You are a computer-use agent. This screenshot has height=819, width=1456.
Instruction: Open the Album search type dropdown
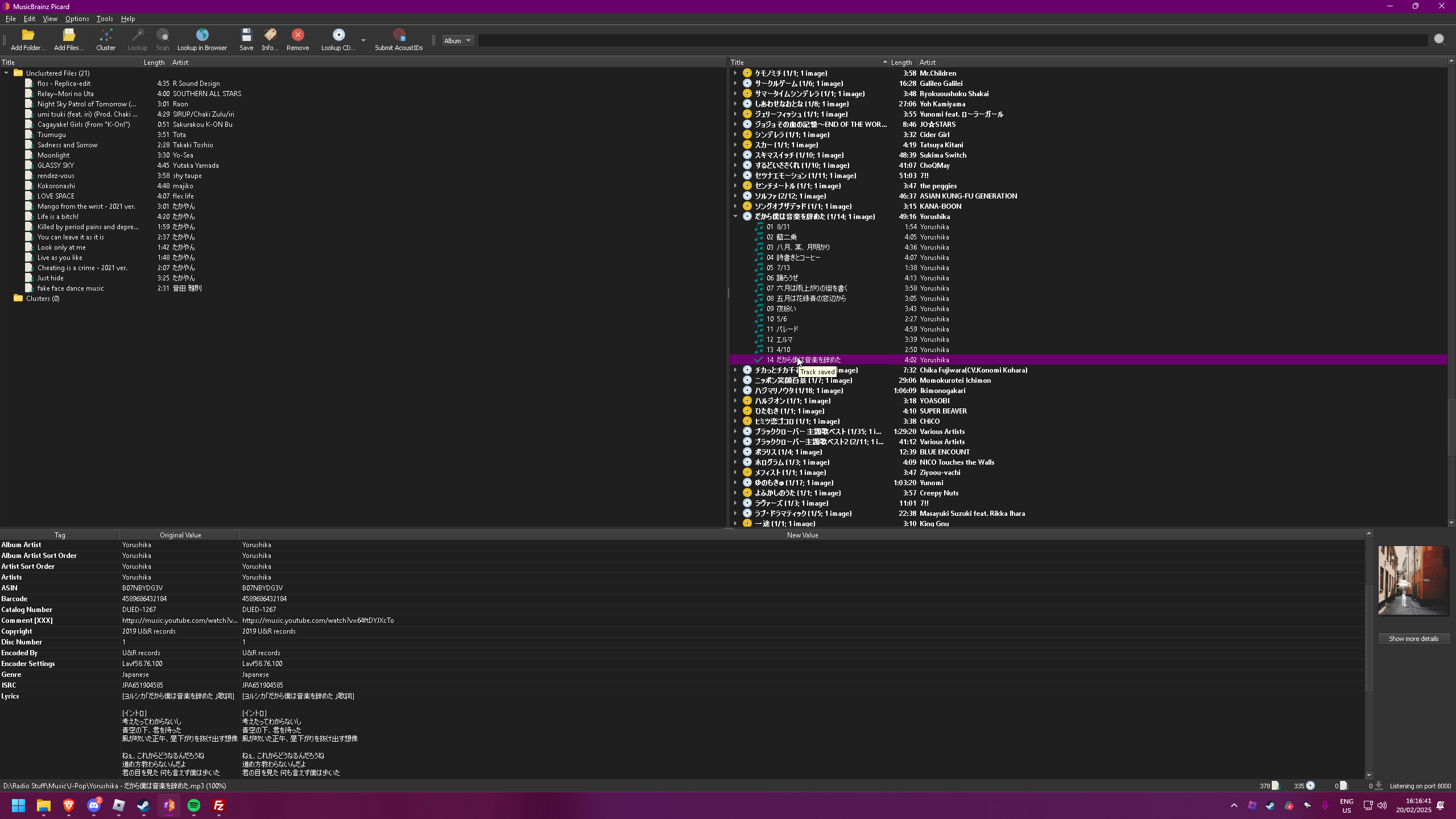458,40
